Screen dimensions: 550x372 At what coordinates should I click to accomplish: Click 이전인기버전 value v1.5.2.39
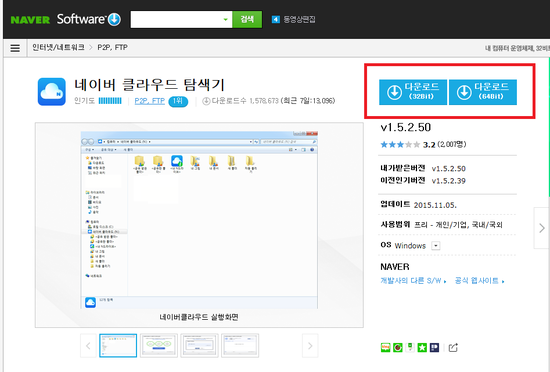point(449,181)
